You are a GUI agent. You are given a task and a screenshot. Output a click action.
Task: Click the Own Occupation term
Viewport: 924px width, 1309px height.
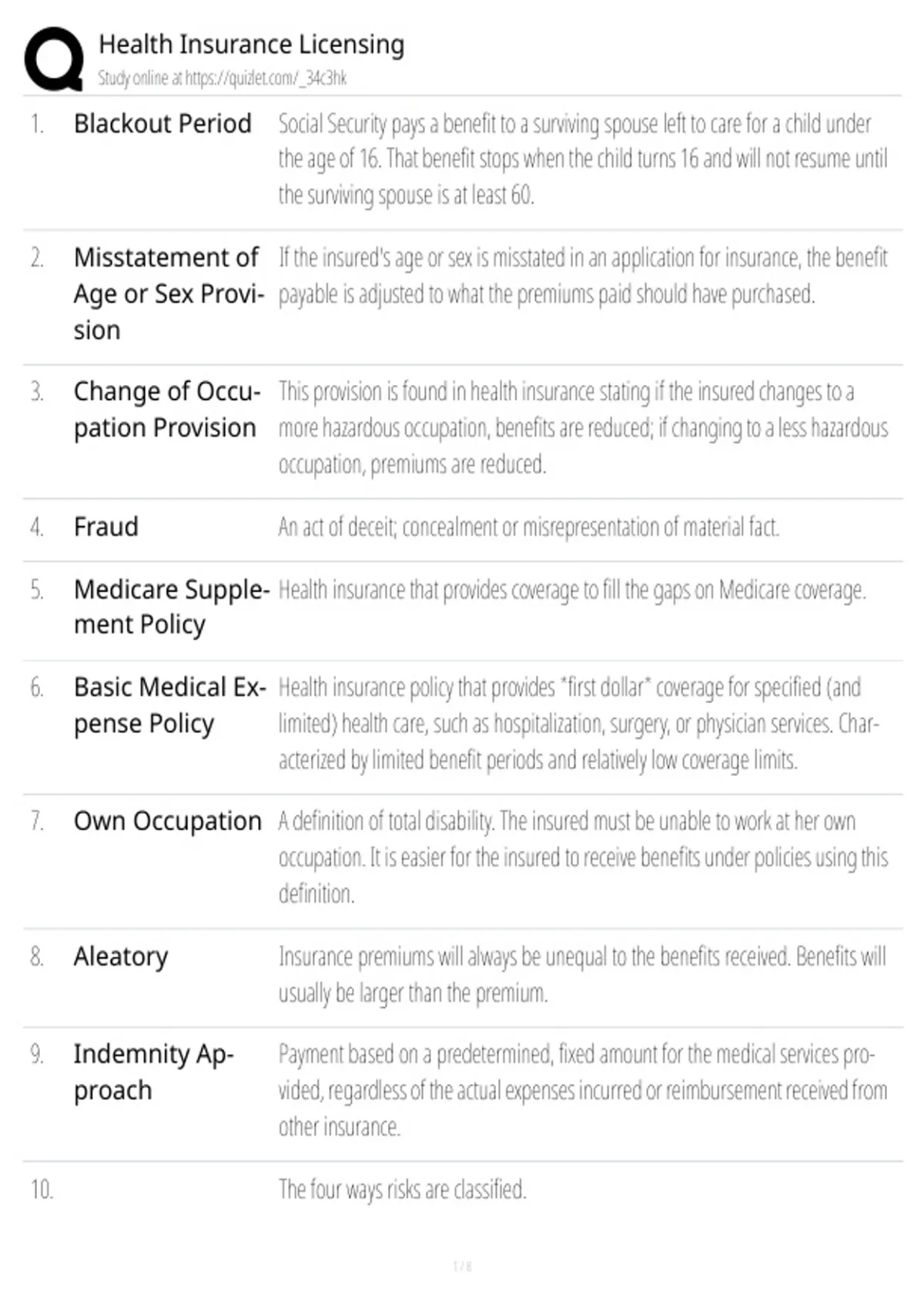(168, 822)
